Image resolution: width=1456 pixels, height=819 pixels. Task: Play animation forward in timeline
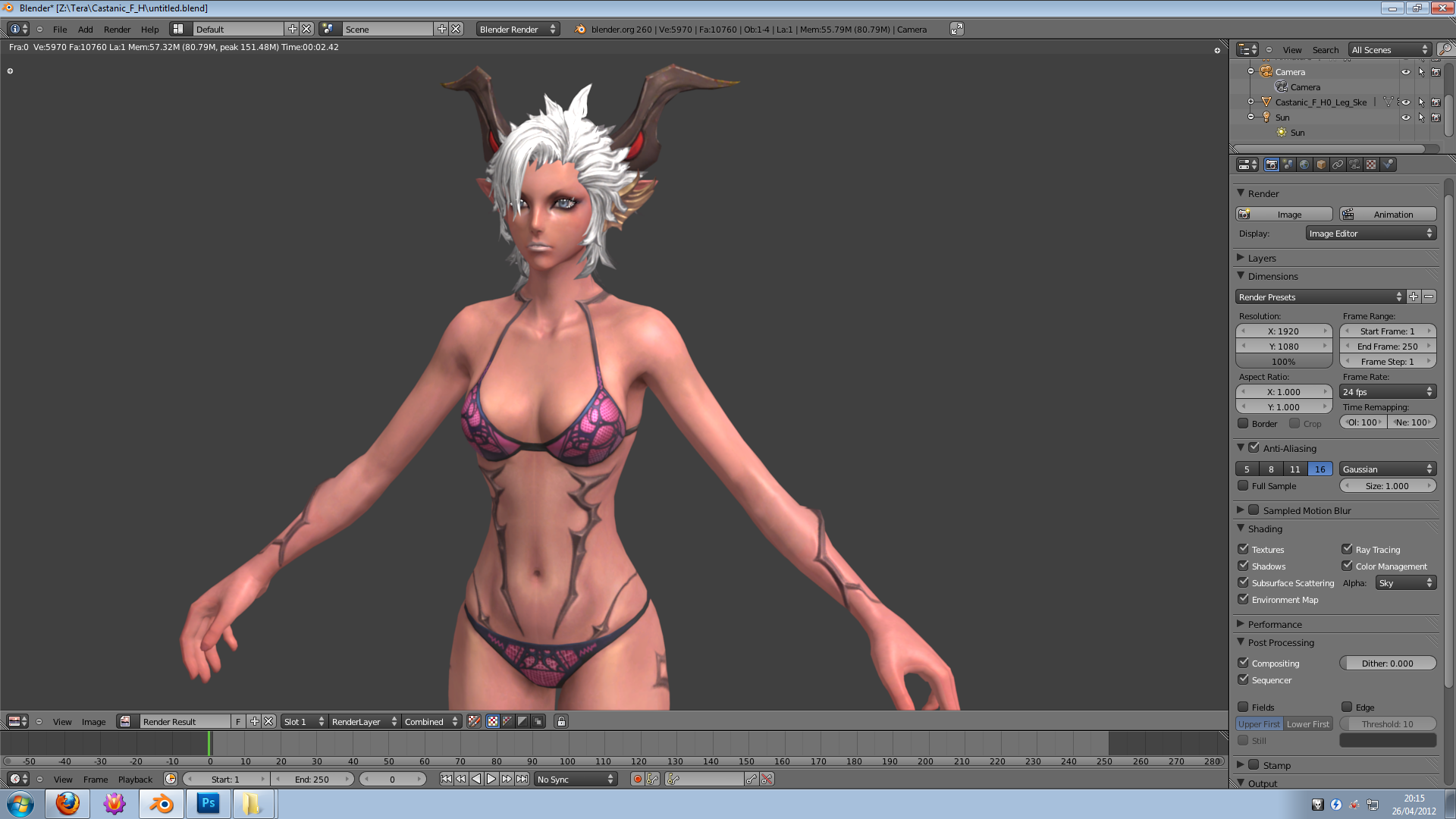pos(491,779)
